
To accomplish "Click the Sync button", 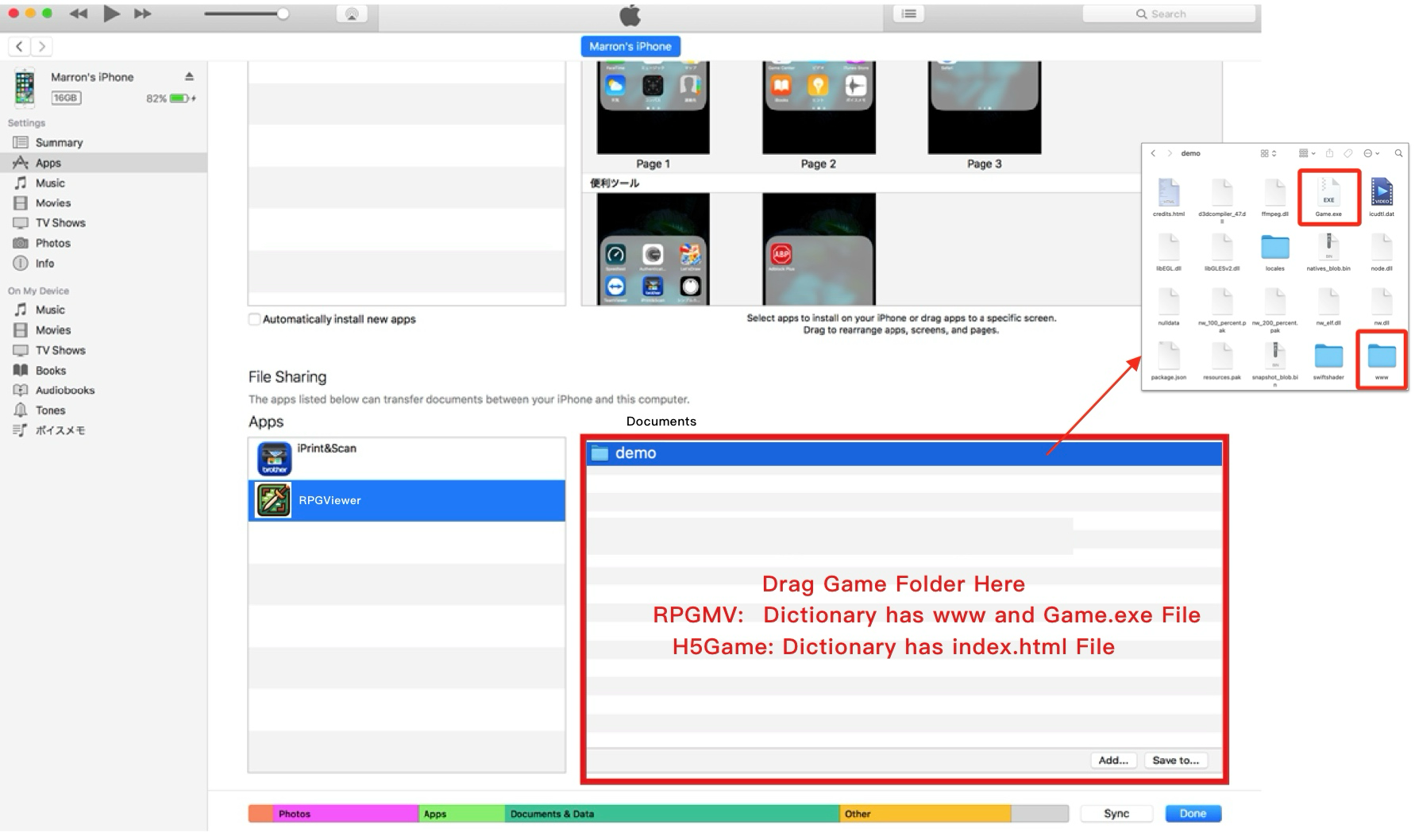I will (x=1116, y=813).
